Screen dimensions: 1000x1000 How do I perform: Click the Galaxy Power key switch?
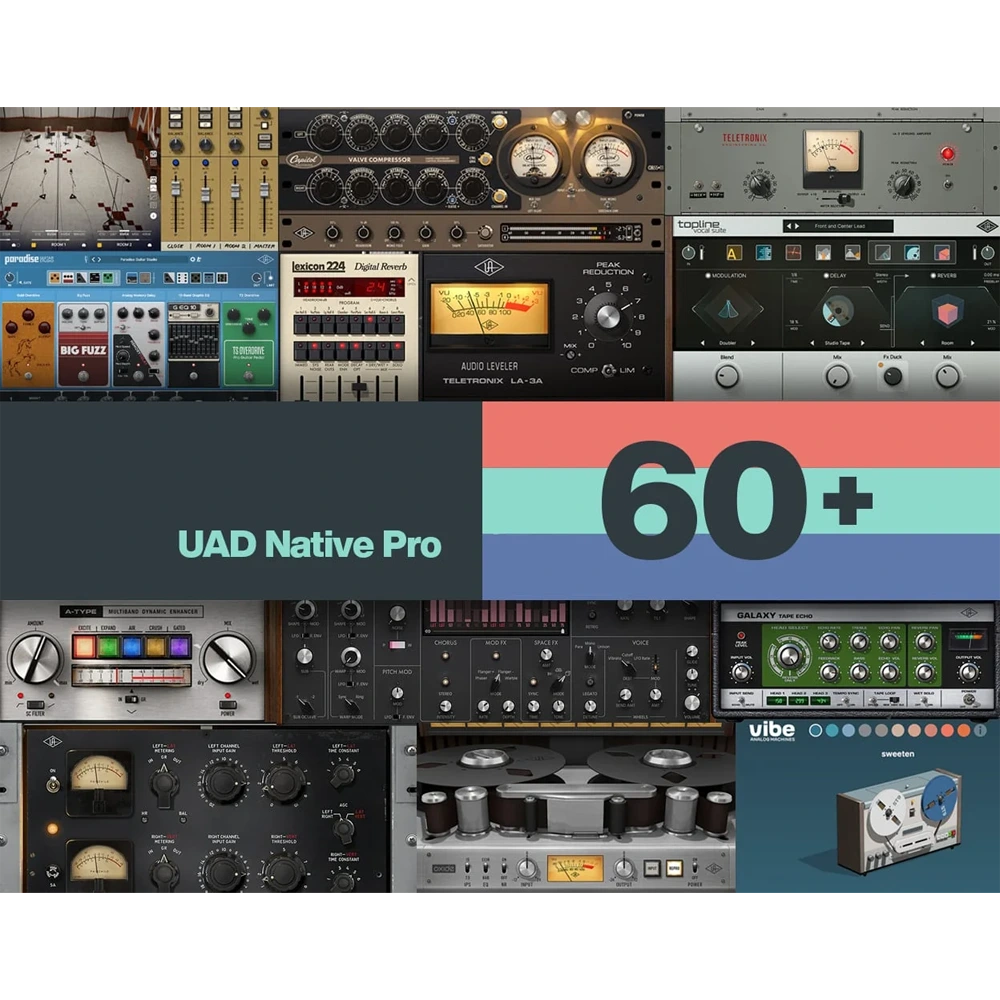pyautogui.click(x=969, y=700)
